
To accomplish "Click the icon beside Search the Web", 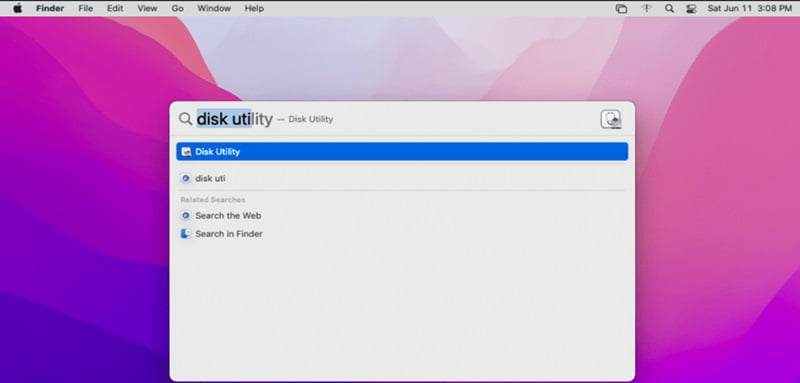I will click(186, 216).
